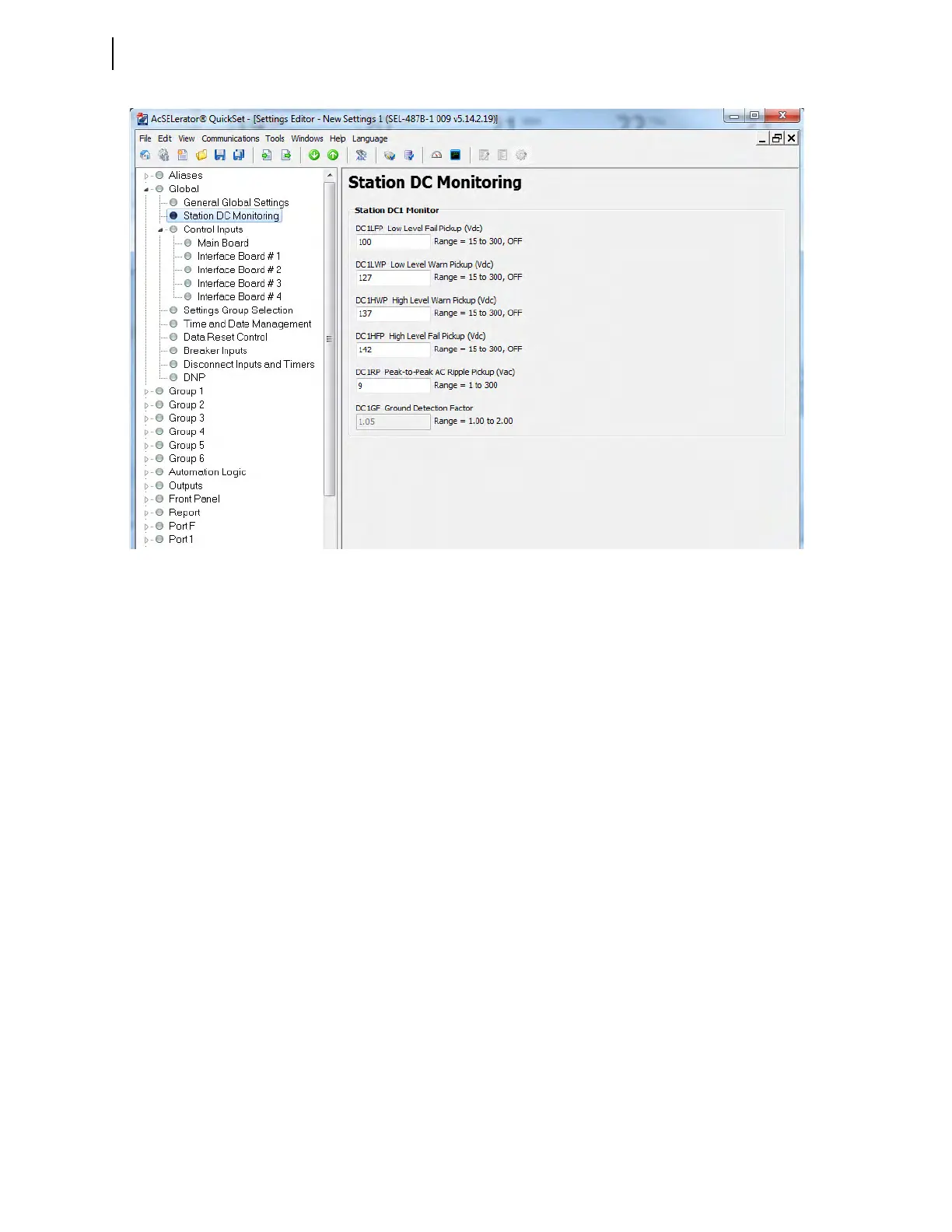Screen dimensions: 952x1232
Task: Open Settings Group Selection item
Action: [238, 310]
